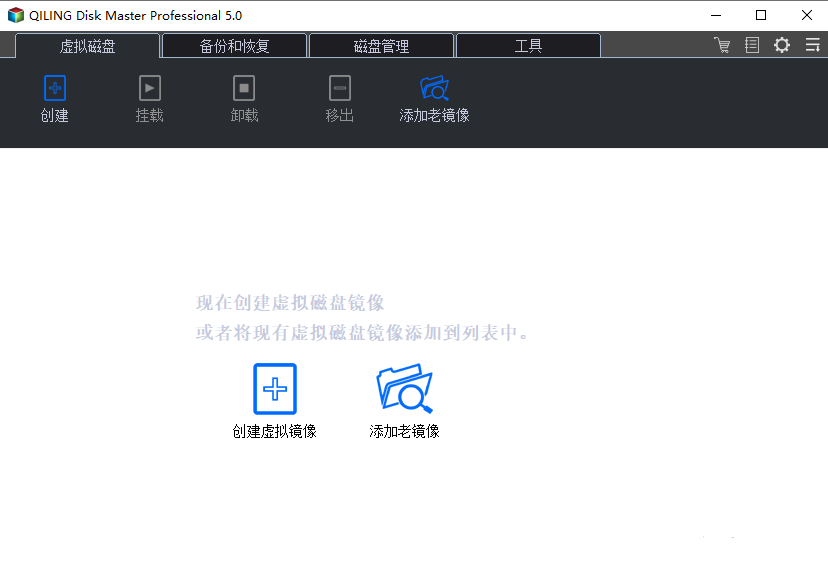
Task: Click the 移出 (Remove) toolbar icon
Action: point(340,88)
